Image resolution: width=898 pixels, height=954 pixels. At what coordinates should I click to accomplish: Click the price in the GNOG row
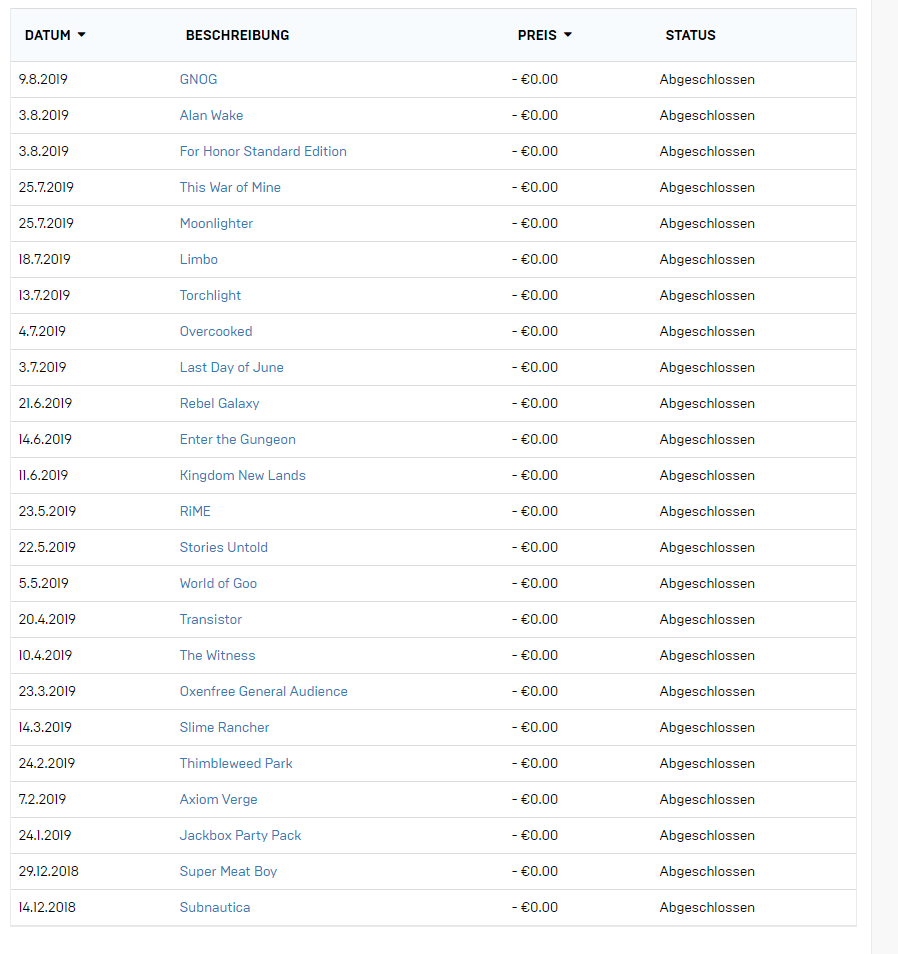coord(535,79)
